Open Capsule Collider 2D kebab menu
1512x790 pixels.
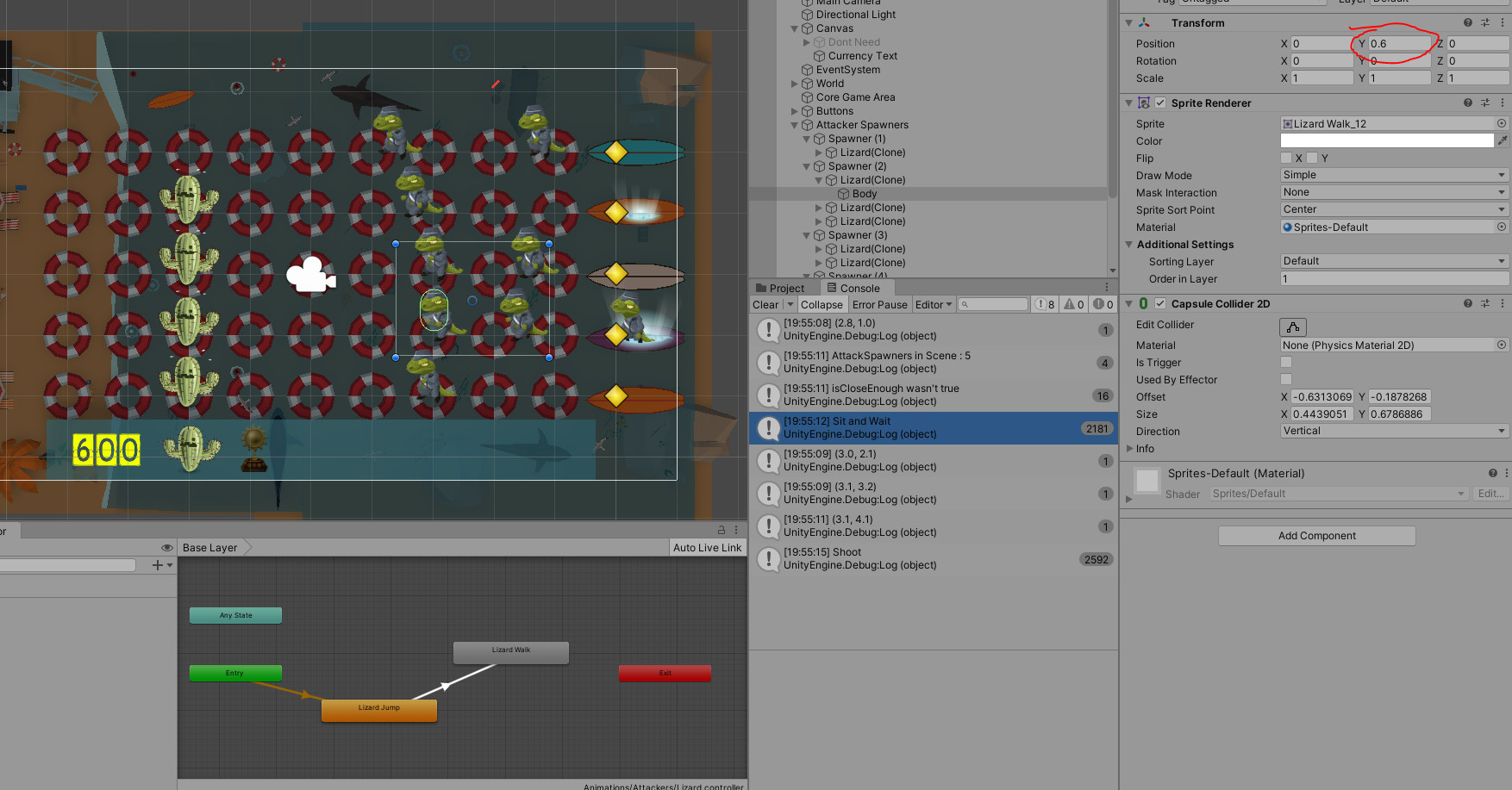(1503, 303)
